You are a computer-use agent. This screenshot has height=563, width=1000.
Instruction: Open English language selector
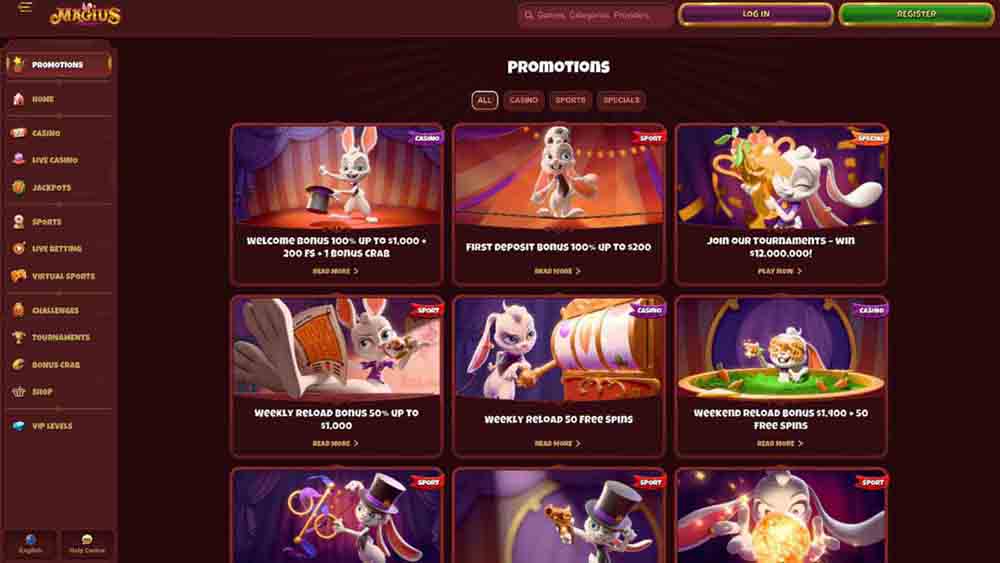pyautogui.click(x=31, y=543)
